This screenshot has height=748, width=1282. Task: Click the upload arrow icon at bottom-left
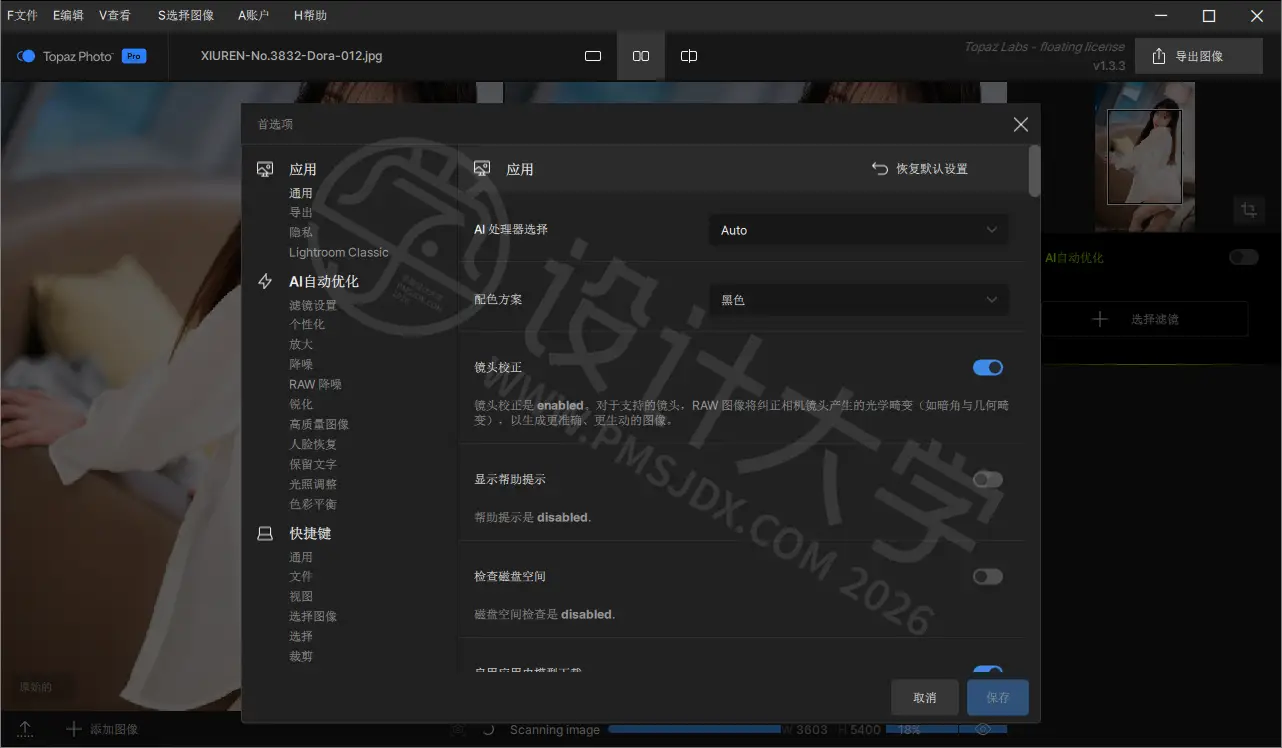[x=26, y=729]
